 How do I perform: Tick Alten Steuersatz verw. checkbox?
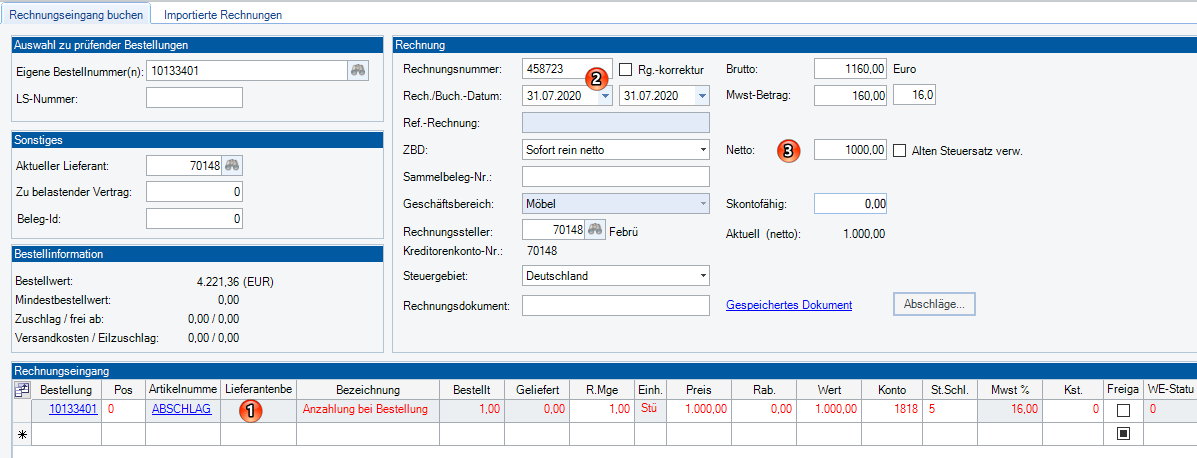(x=899, y=150)
